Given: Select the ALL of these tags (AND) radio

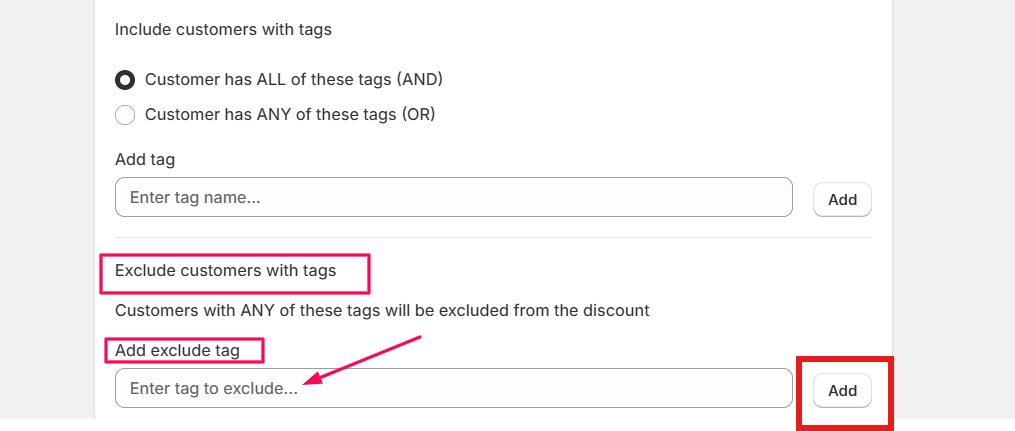Looking at the screenshot, I should pos(125,79).
